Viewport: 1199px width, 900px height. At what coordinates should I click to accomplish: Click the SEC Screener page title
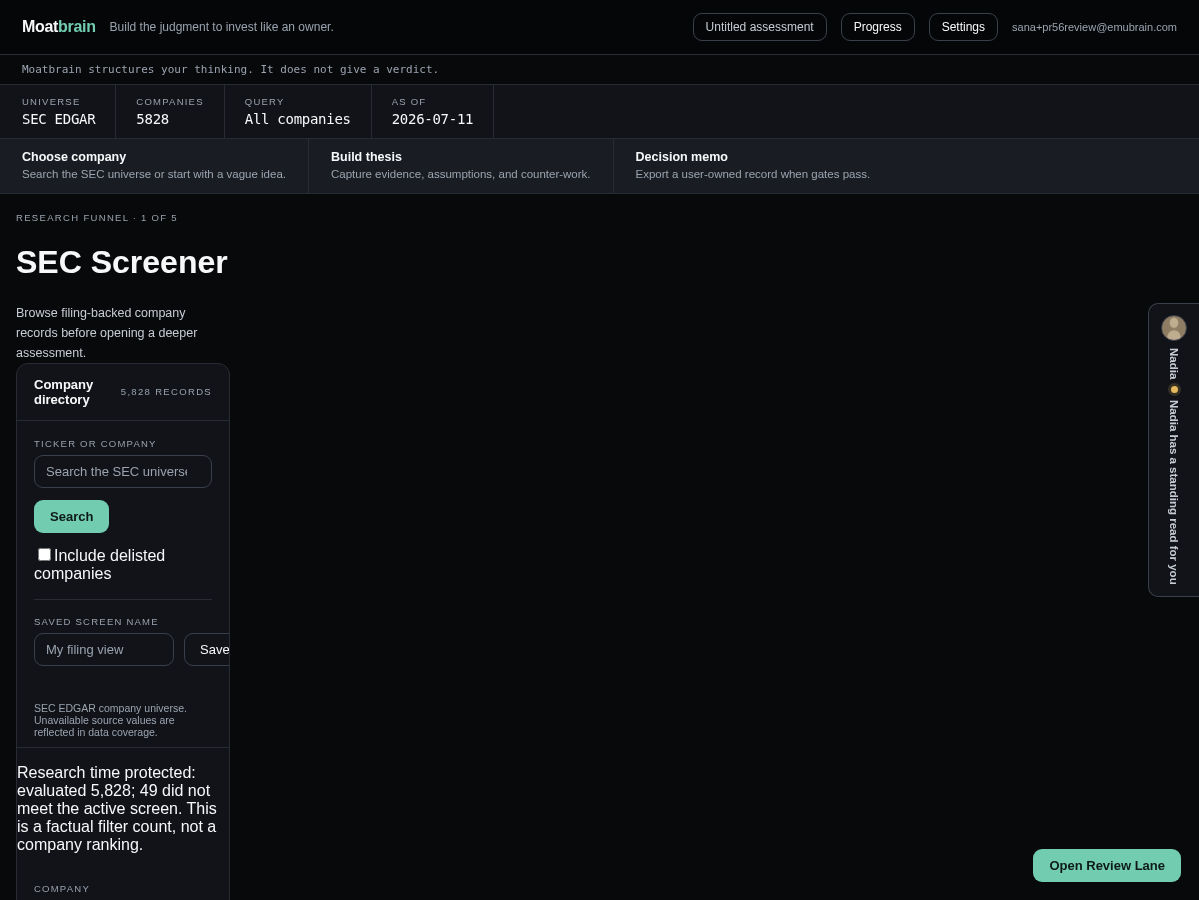tap(122, 262)
